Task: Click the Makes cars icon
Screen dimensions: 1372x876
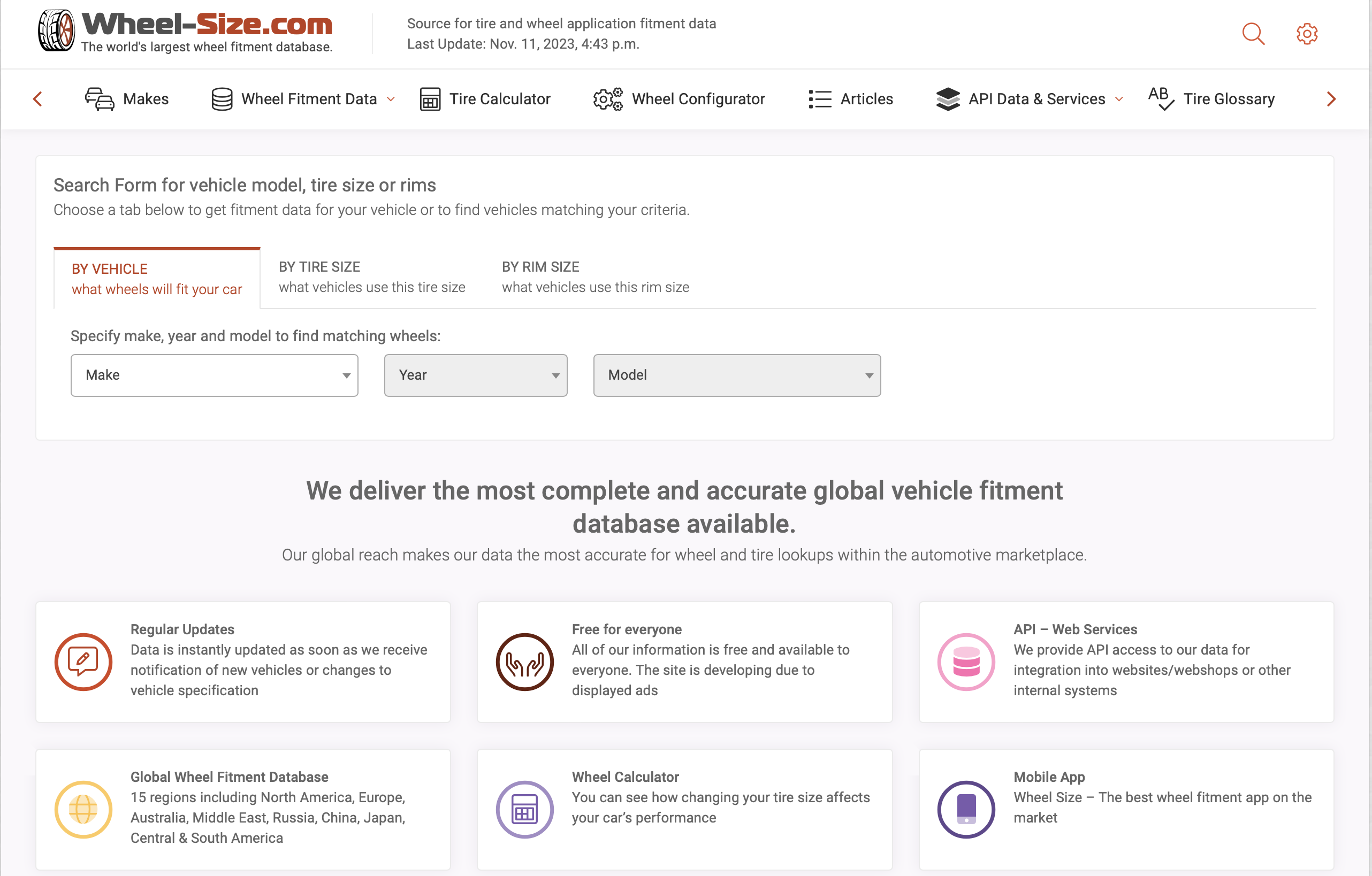Action: [100, 99]
